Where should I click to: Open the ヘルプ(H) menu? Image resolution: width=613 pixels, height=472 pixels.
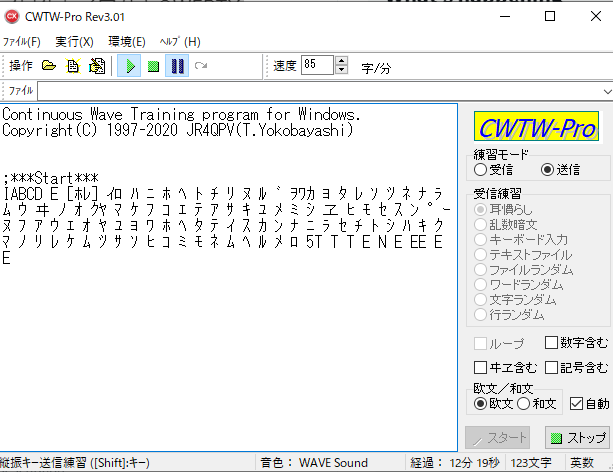(180, 41)
